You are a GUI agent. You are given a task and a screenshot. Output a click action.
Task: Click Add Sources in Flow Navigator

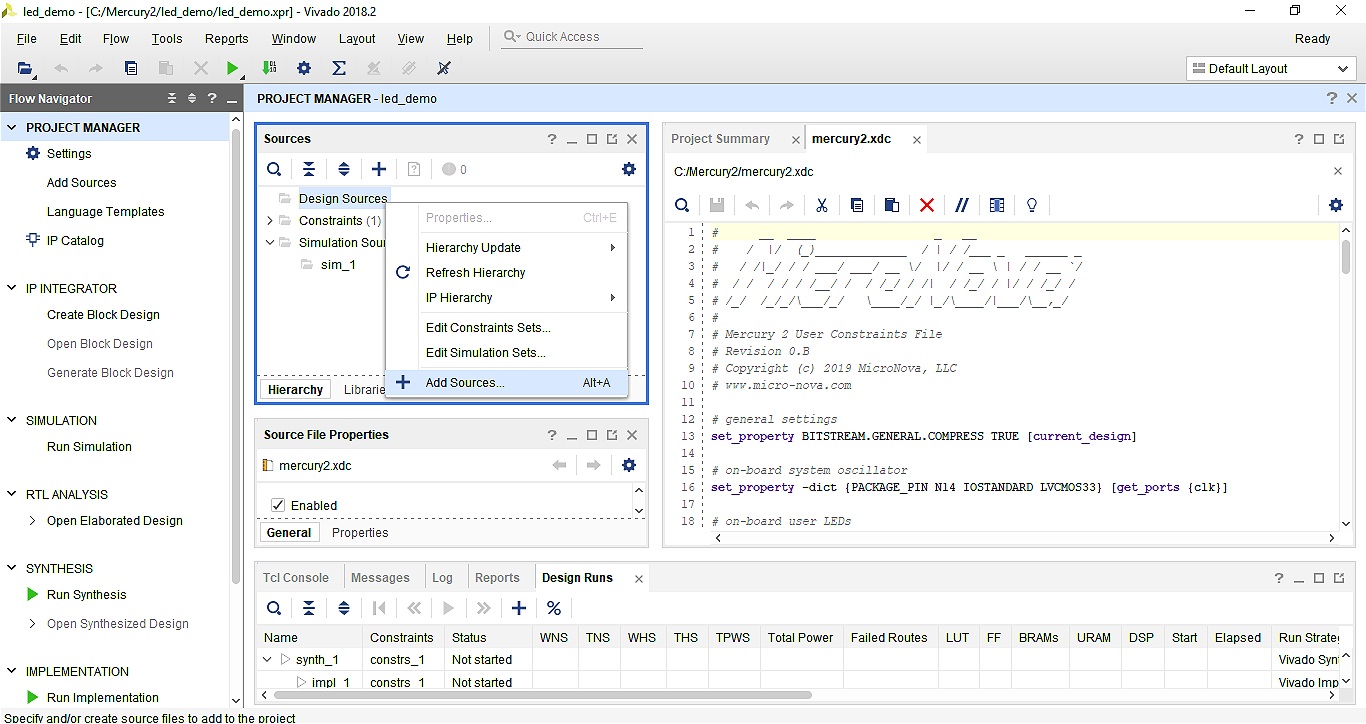coord(81,182)
